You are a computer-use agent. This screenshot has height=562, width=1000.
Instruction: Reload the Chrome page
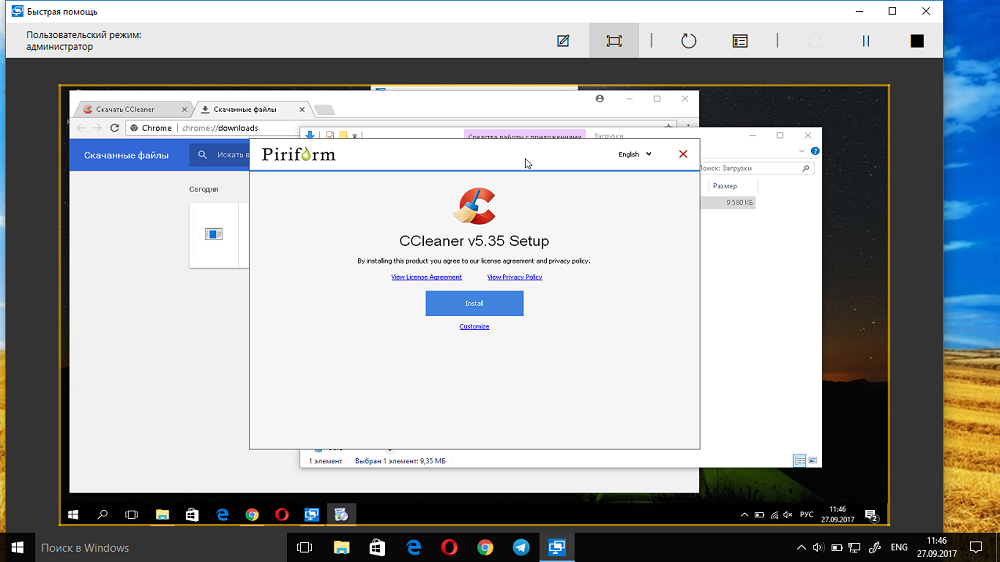115,128
